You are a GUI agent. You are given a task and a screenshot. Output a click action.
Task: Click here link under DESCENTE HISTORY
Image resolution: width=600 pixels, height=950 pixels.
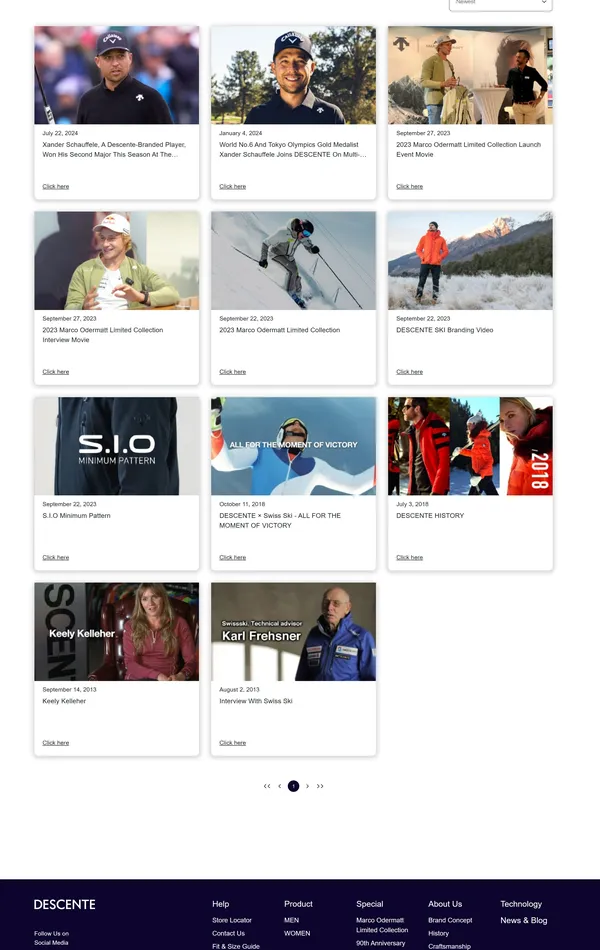tap(410, 557)
